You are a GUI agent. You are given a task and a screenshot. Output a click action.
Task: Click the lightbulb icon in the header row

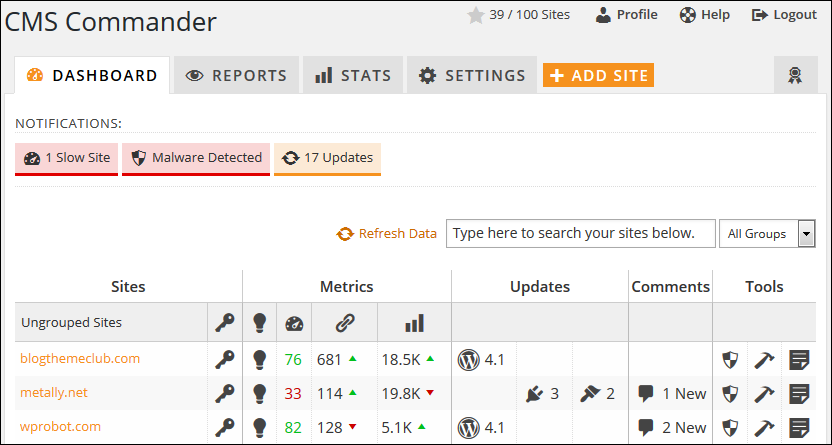pos(259,322)
